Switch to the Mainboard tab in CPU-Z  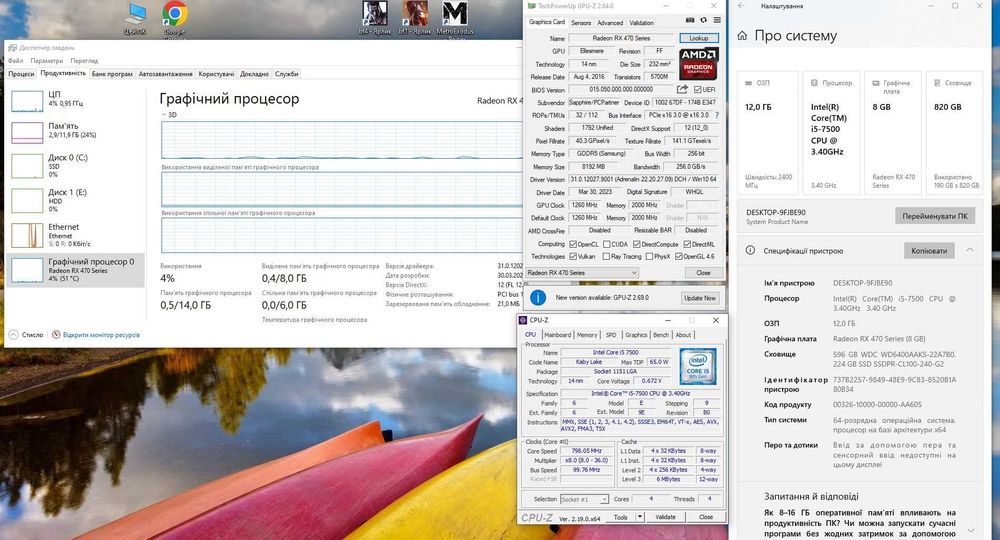point(557,335)
